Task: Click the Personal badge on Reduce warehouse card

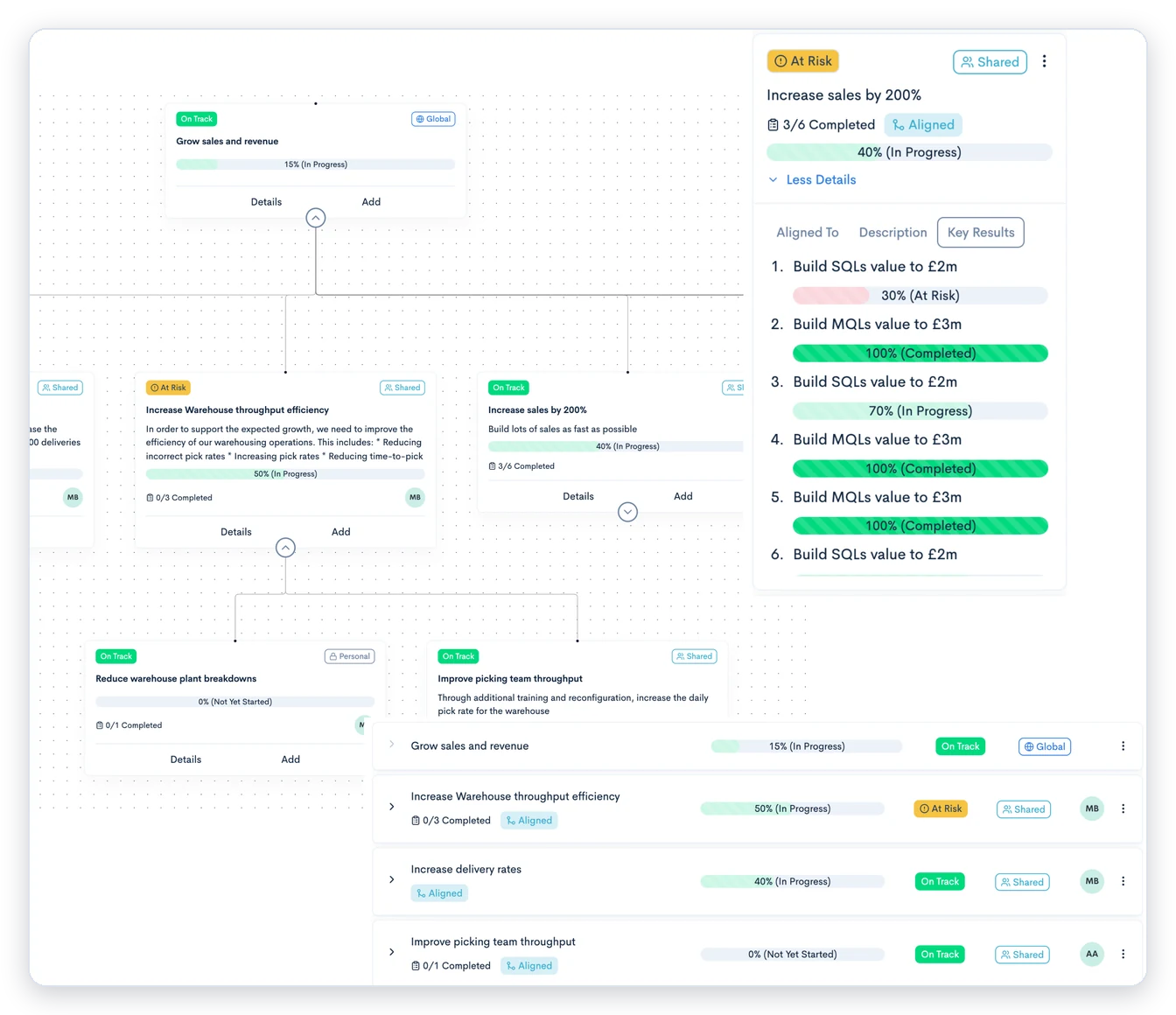Action: point(350,656)
